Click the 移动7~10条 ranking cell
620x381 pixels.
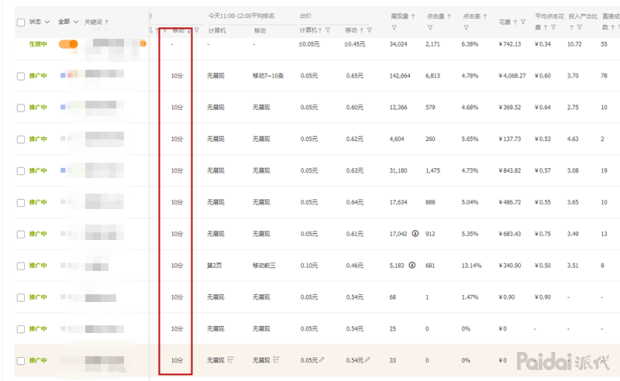tap(268, 75)
